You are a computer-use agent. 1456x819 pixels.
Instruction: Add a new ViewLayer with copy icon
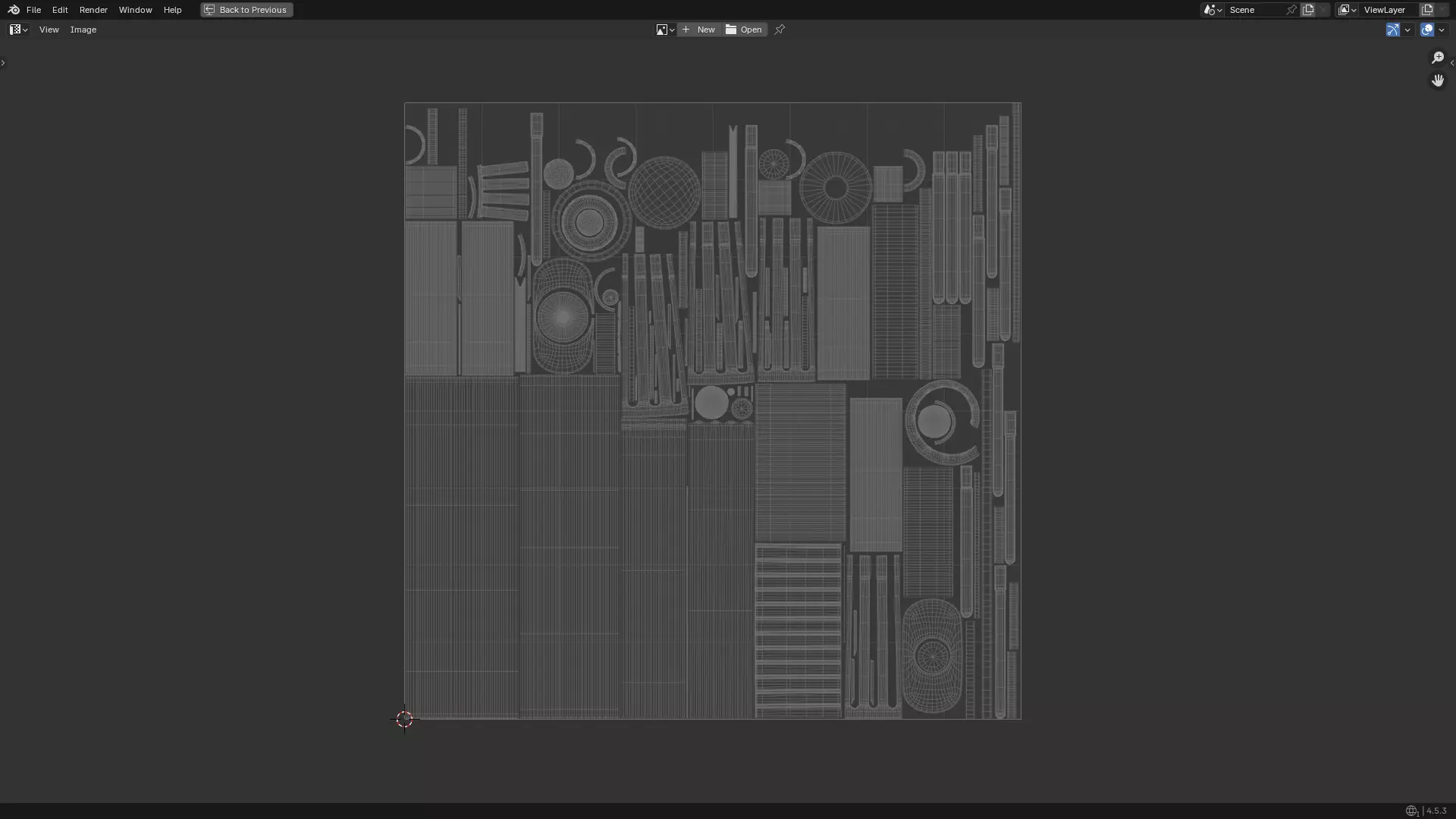1427,10
